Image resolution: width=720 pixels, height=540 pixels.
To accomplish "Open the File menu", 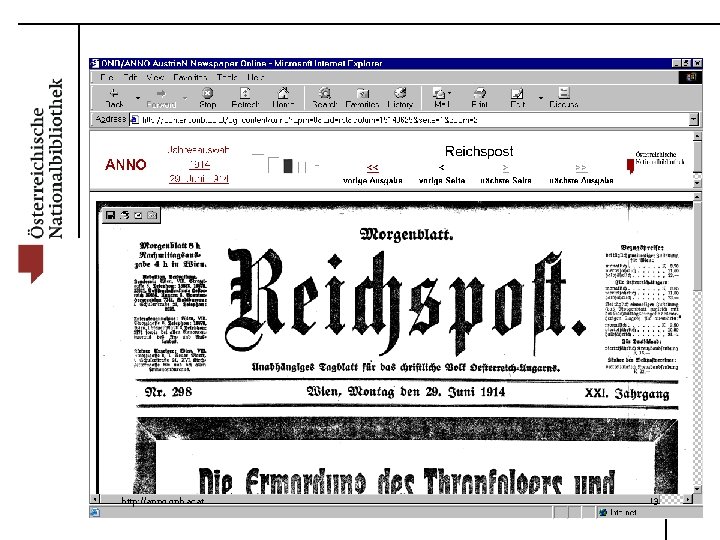I will pos(107,77).
